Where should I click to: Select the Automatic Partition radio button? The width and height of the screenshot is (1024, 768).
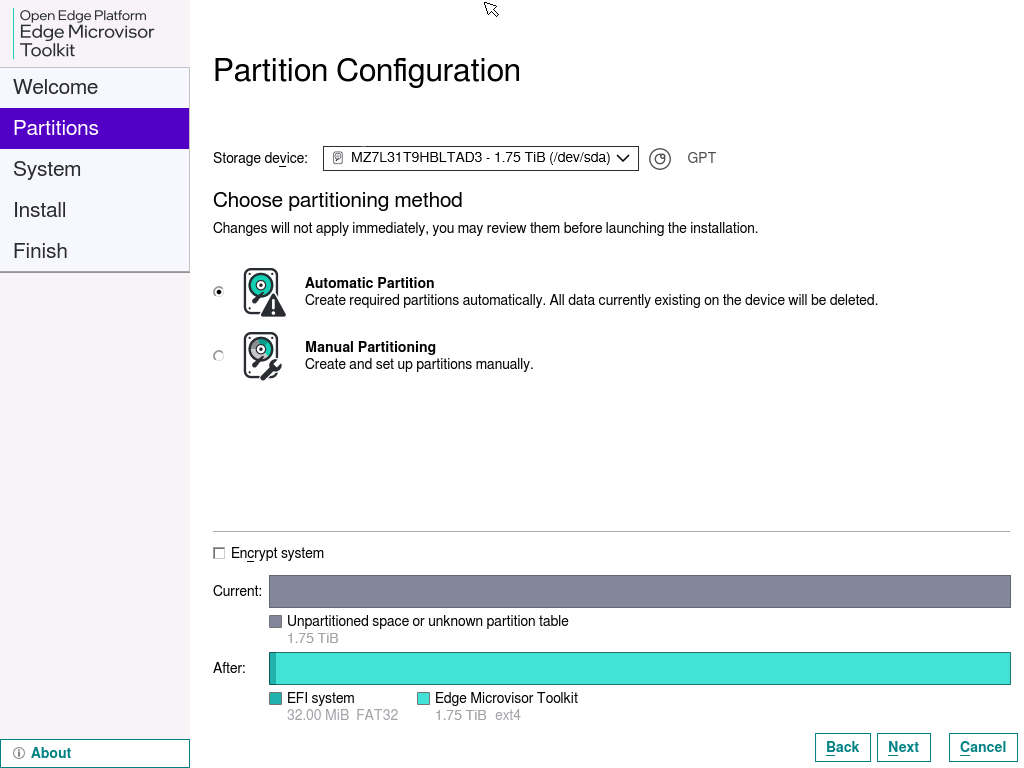click(x=219, y=292)
